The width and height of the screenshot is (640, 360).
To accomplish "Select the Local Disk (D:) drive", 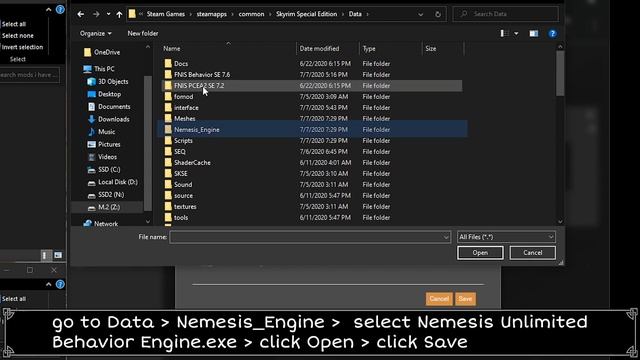I will [x=112, y=182].
